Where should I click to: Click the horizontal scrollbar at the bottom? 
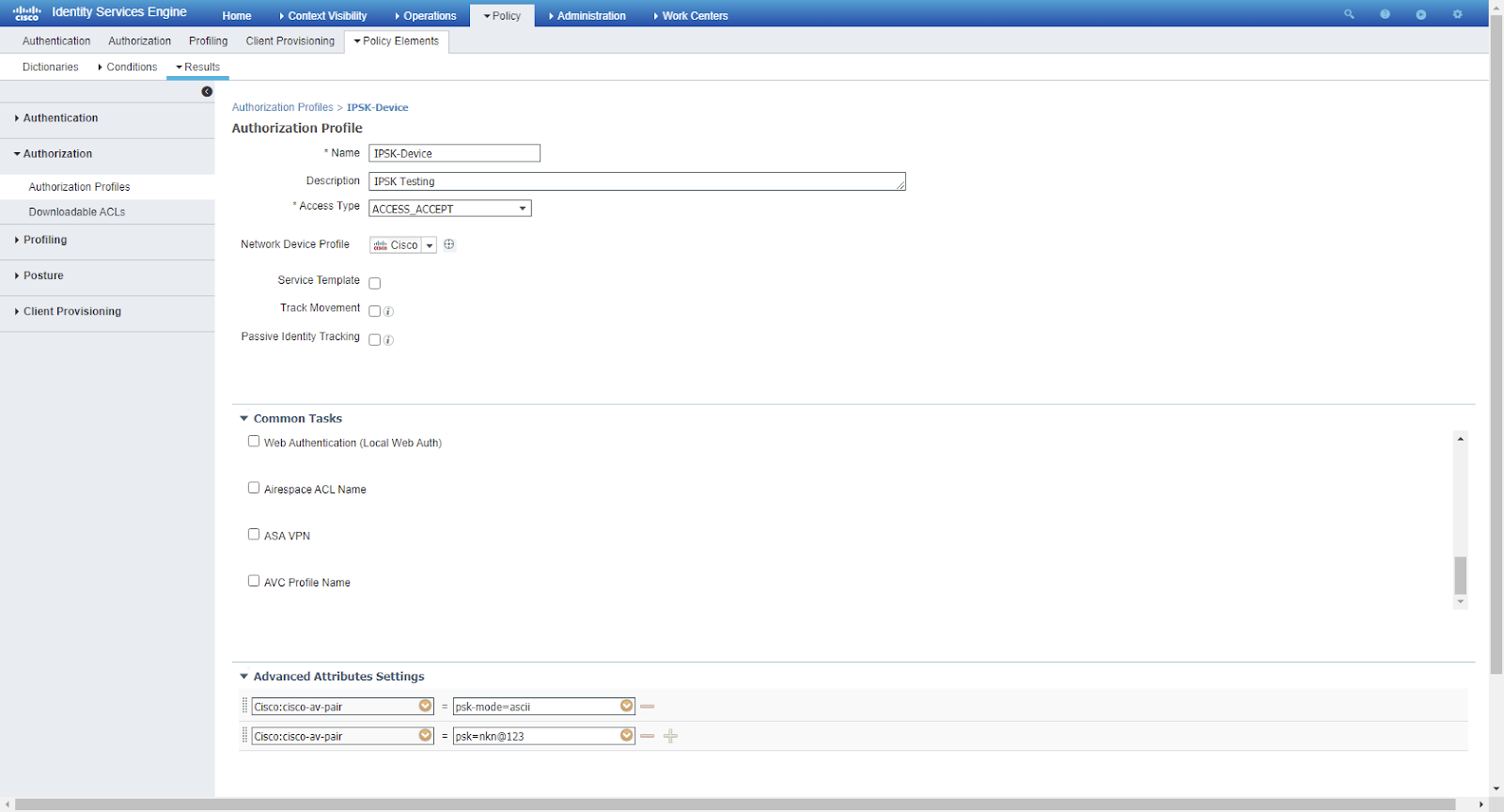click(x=735, y=804)
